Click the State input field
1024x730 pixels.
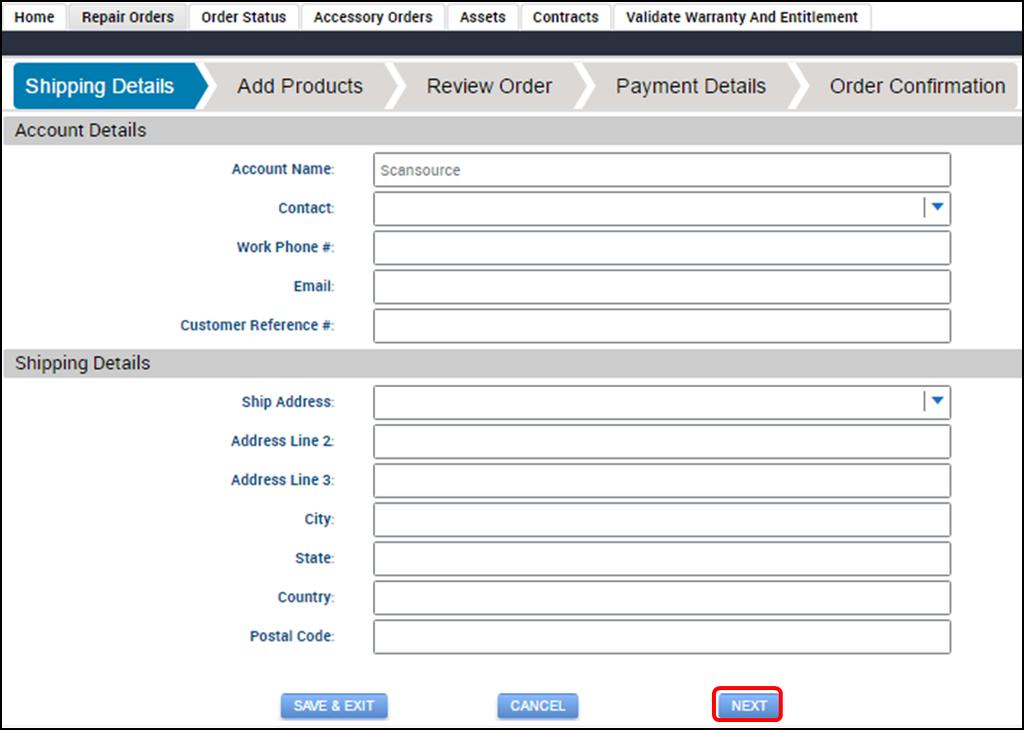click(662, 558)
